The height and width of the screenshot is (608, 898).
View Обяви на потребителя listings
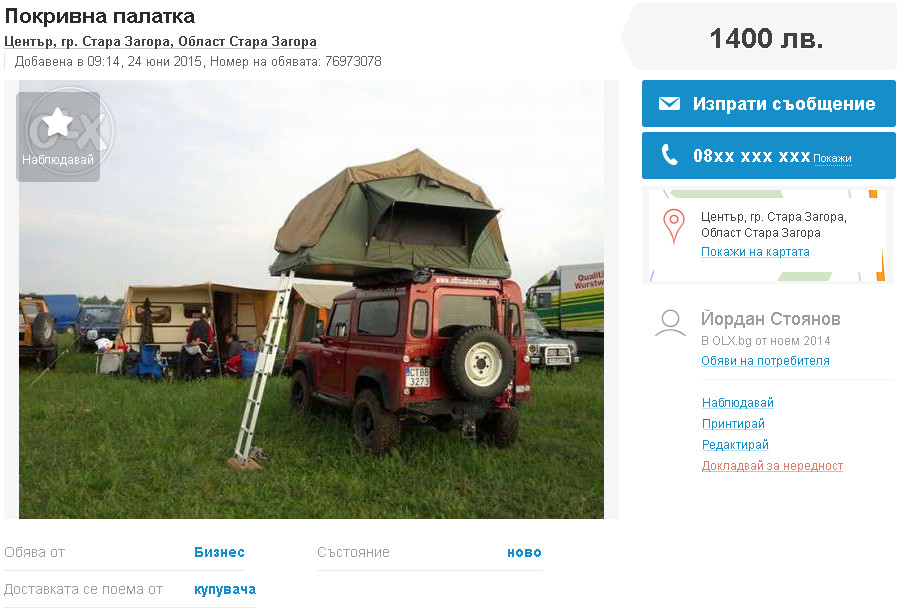(765, 361)
